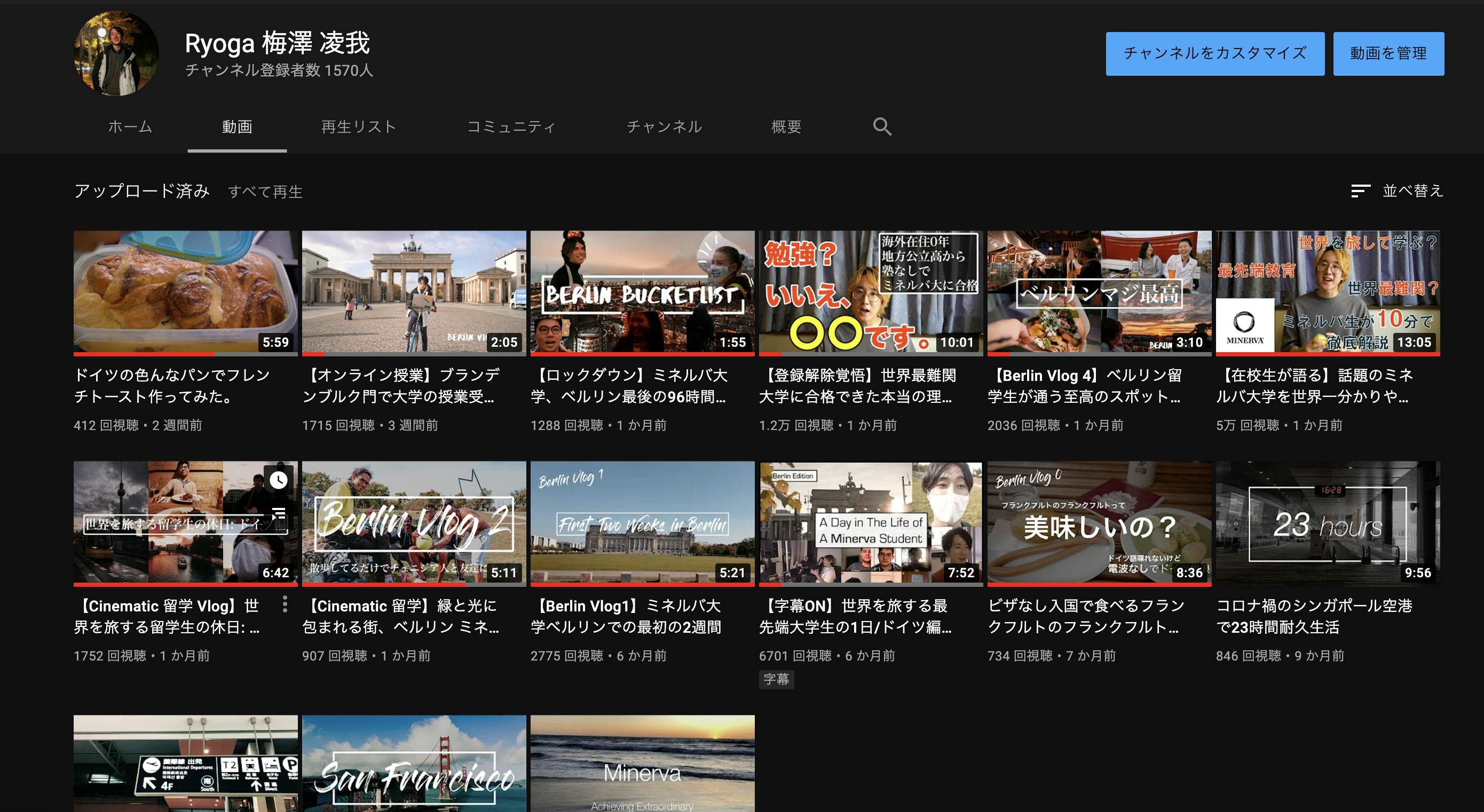Open title ビザなし入国で食べるフランクフルト
The image size is (1484, 812).
pos(1086,616)
